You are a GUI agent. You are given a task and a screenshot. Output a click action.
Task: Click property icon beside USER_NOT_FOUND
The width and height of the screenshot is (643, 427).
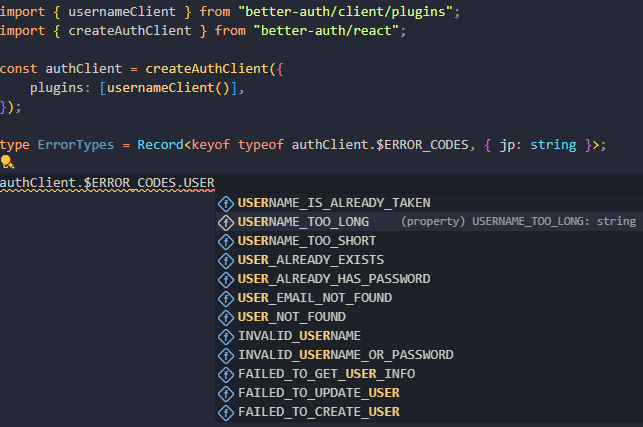coord(226,317)
